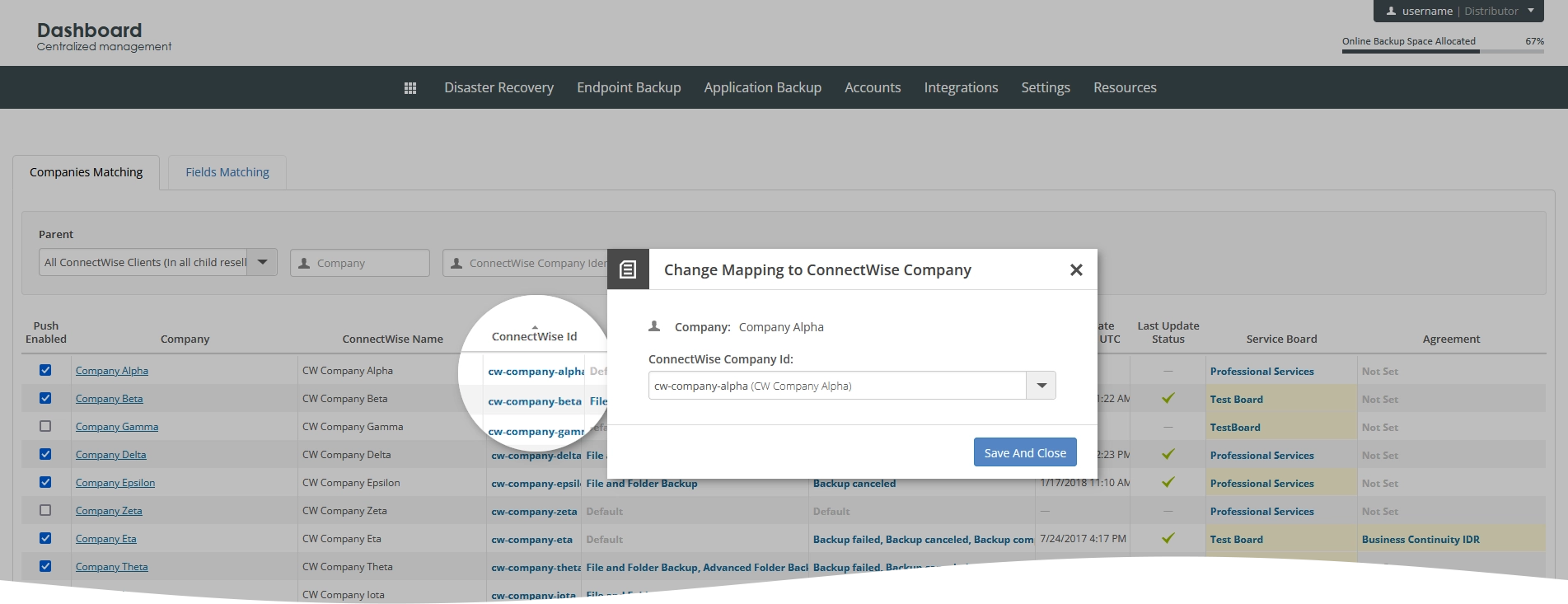Click CW Company Gamma name cell
Screen dimensions: 1568x604
click(x=353, y=427)
